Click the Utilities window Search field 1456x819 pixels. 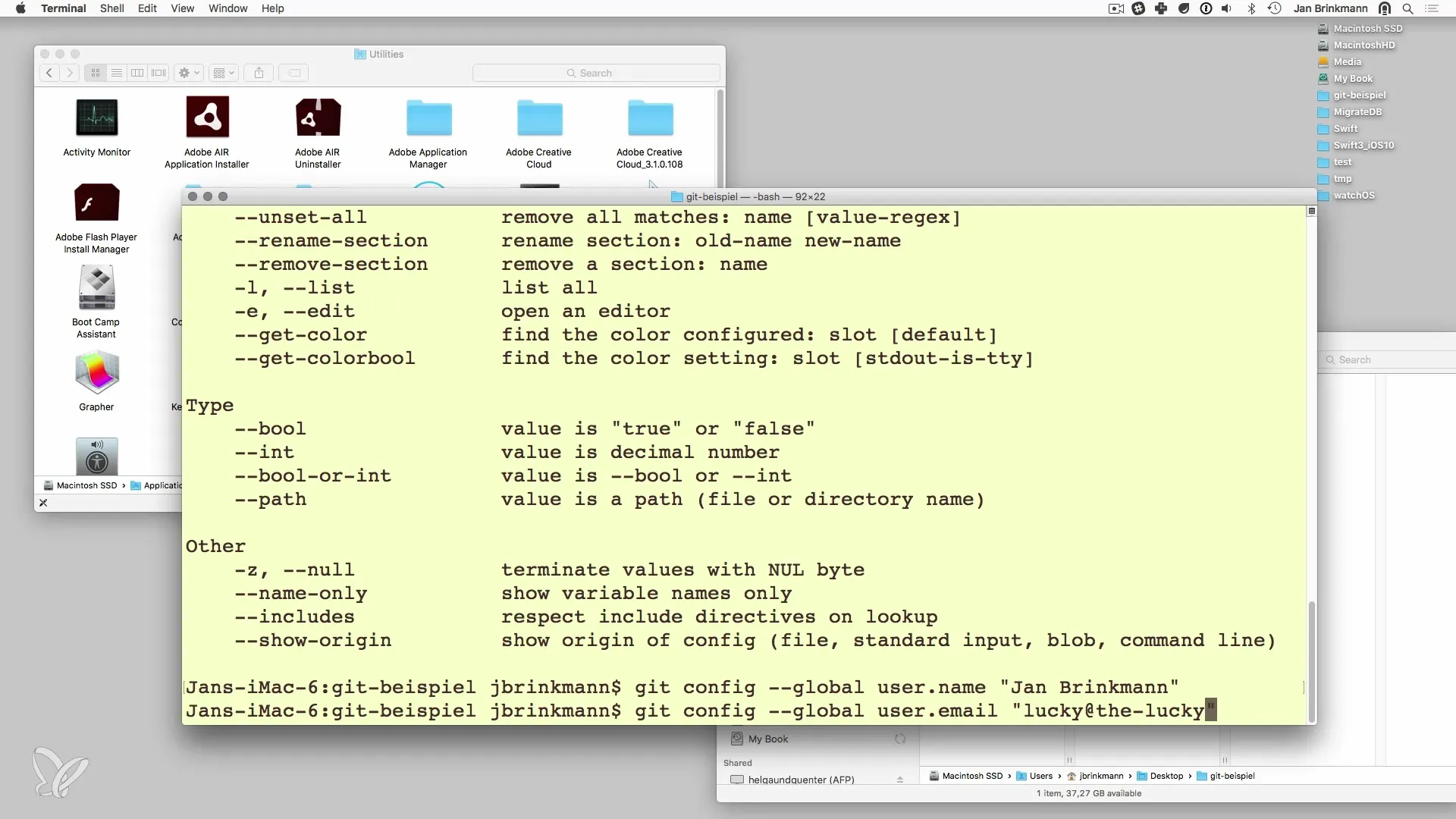(x=596, y=73)
